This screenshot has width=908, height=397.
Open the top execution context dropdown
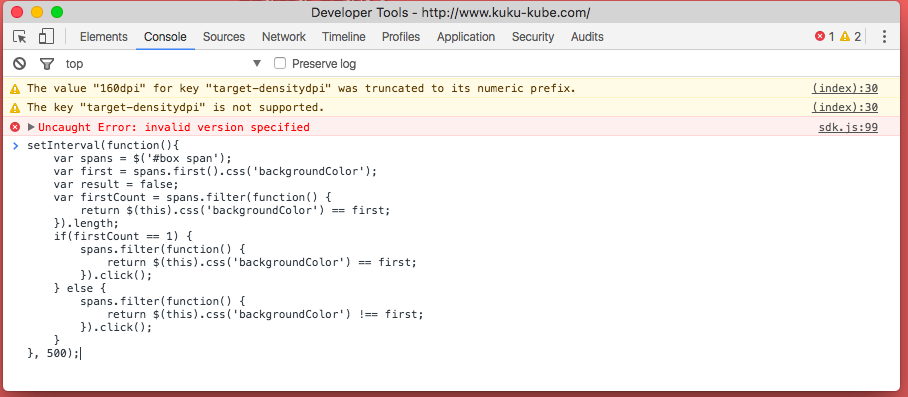163,64
